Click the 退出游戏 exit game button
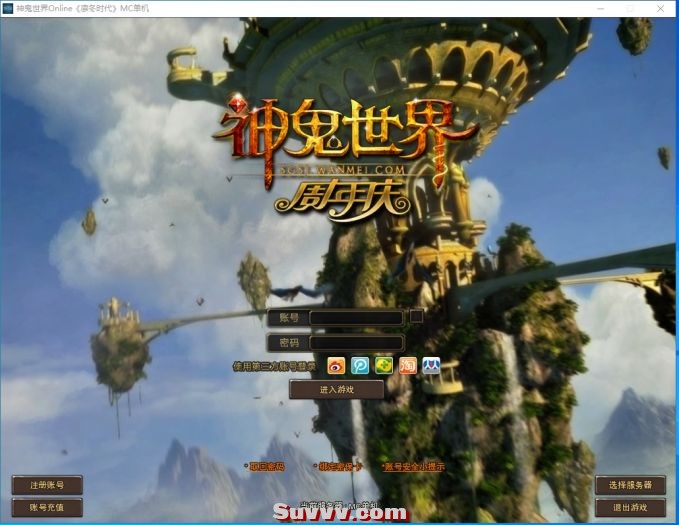 click(x=630, y=508)
